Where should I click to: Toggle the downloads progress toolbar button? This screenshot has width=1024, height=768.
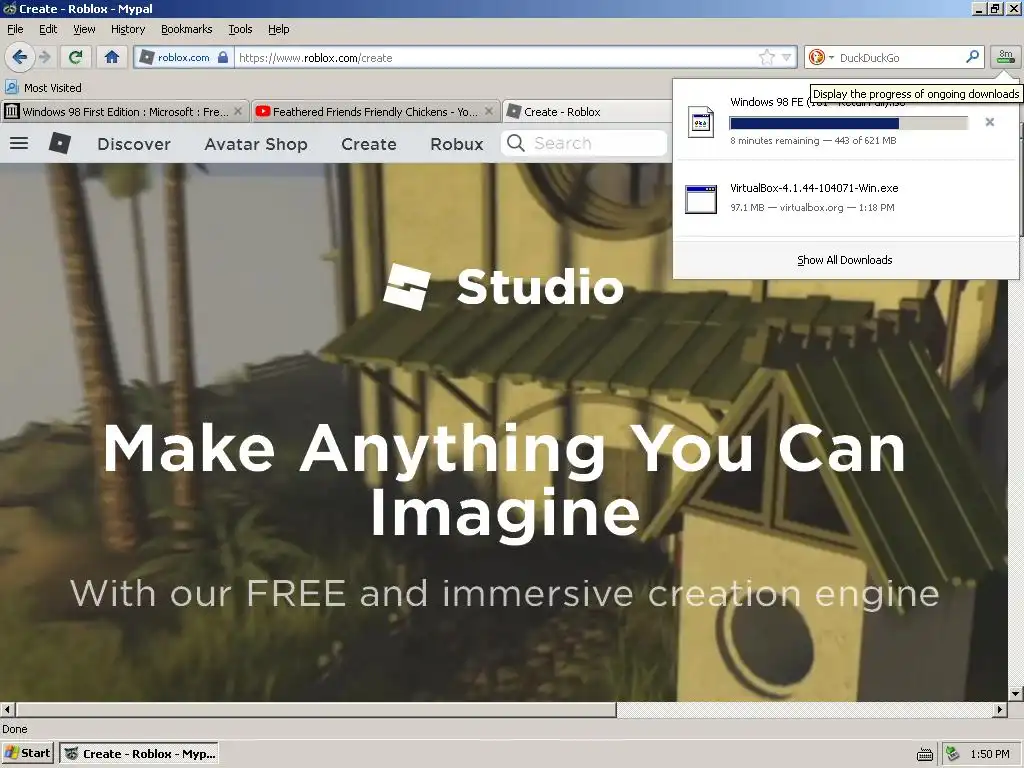tap(1006, 57)
